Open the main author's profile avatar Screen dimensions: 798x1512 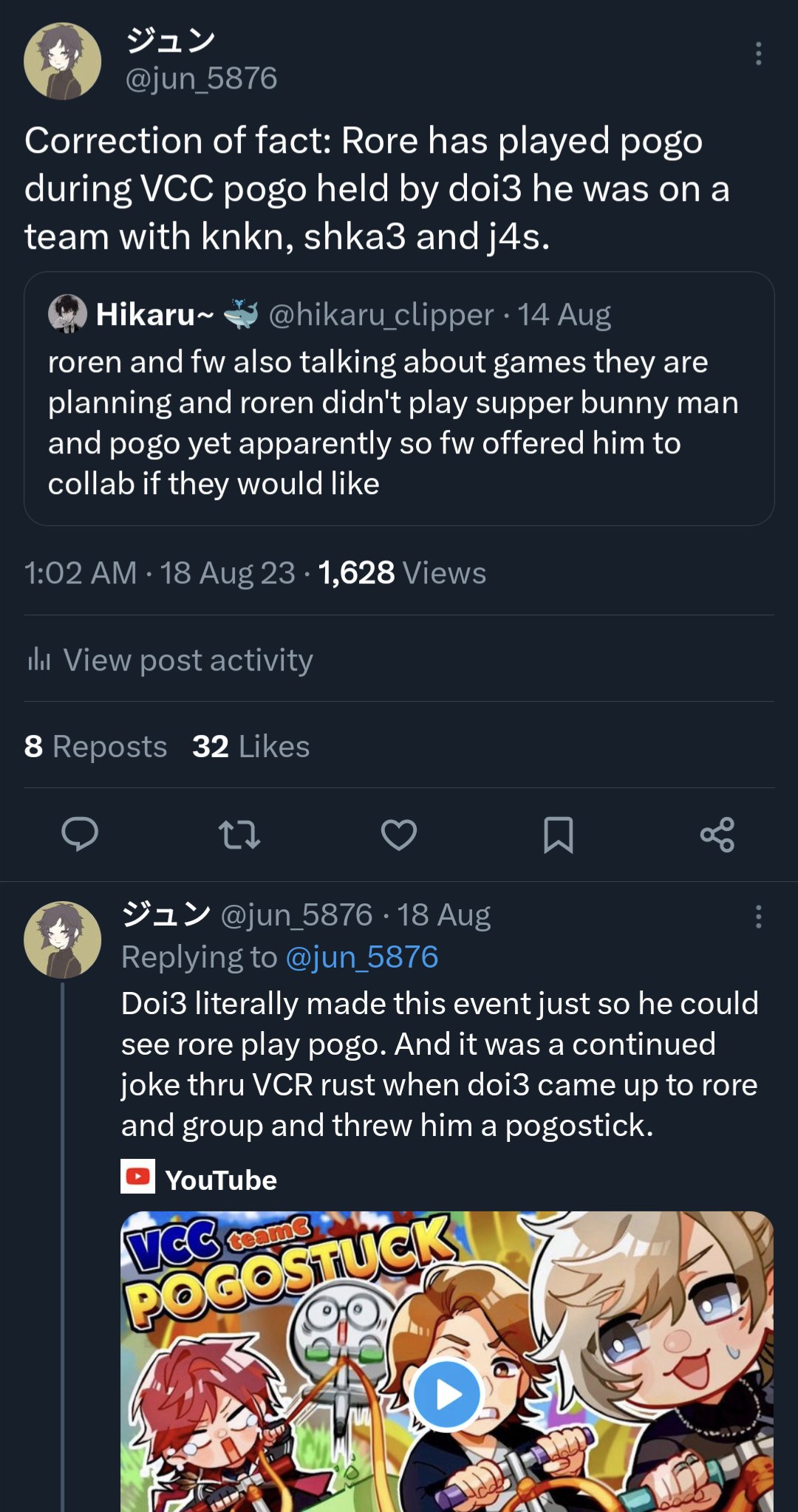click(x=63, y=61)
